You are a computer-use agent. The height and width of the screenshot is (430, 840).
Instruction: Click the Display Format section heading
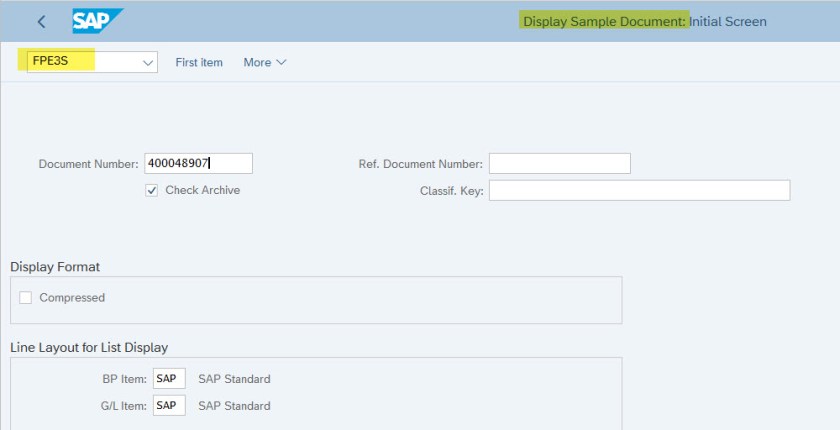pos(55,267)
